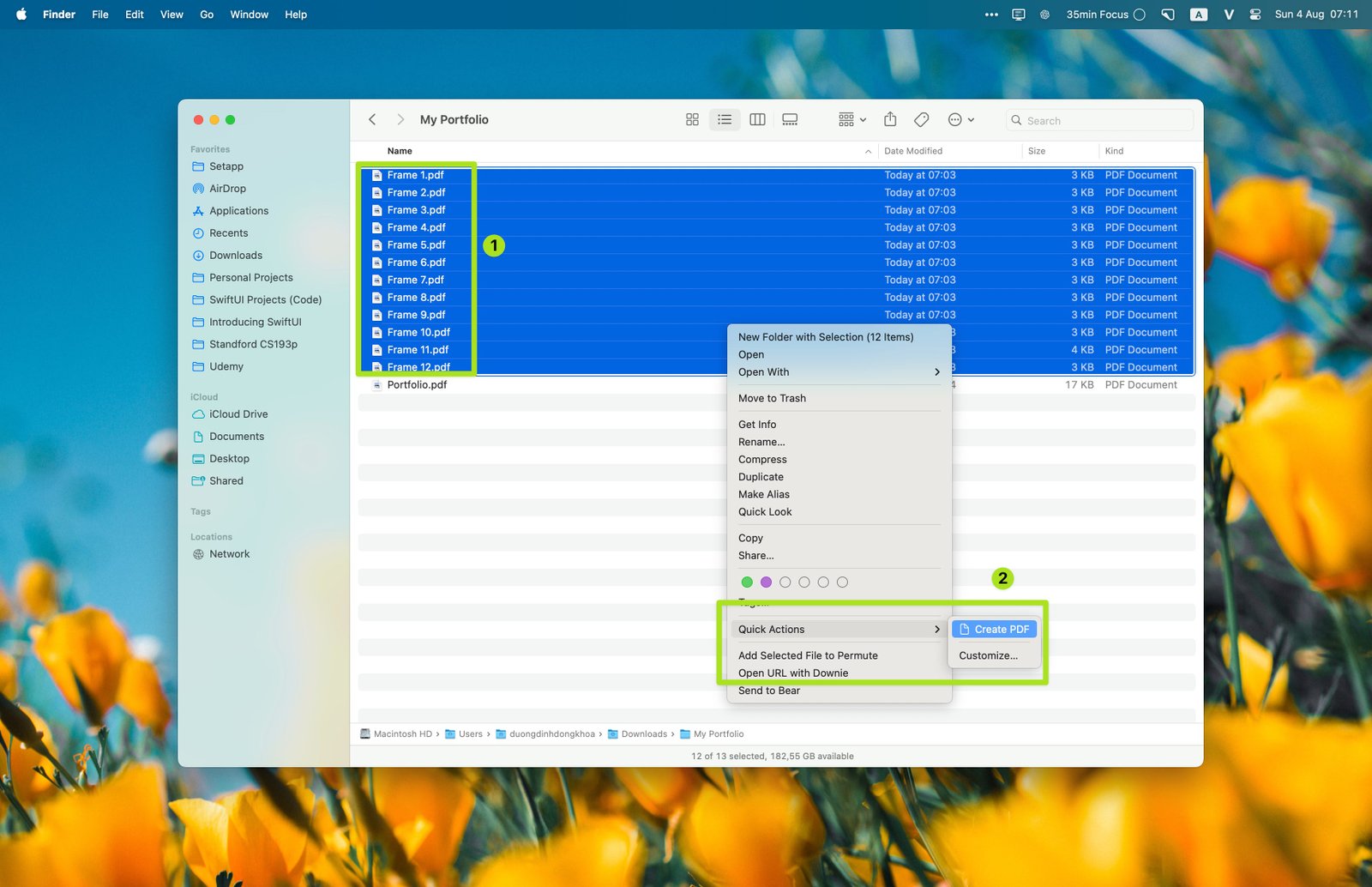1372x887 pixels.
Task: Open Control Center in the menu bar
Action: (x=1255, y=15)
